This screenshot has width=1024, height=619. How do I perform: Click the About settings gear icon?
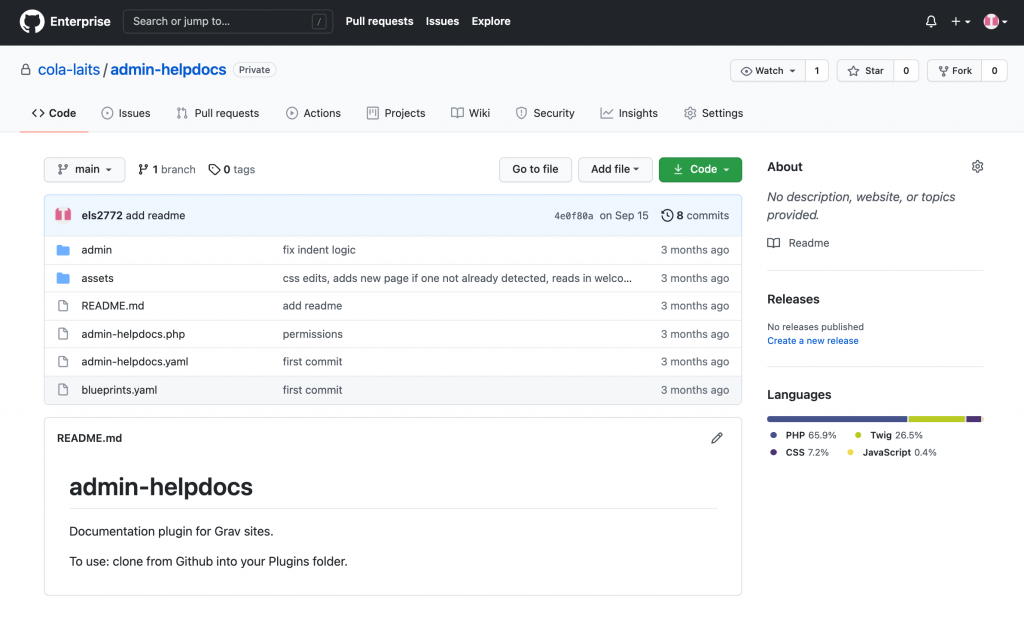(977, 167)
